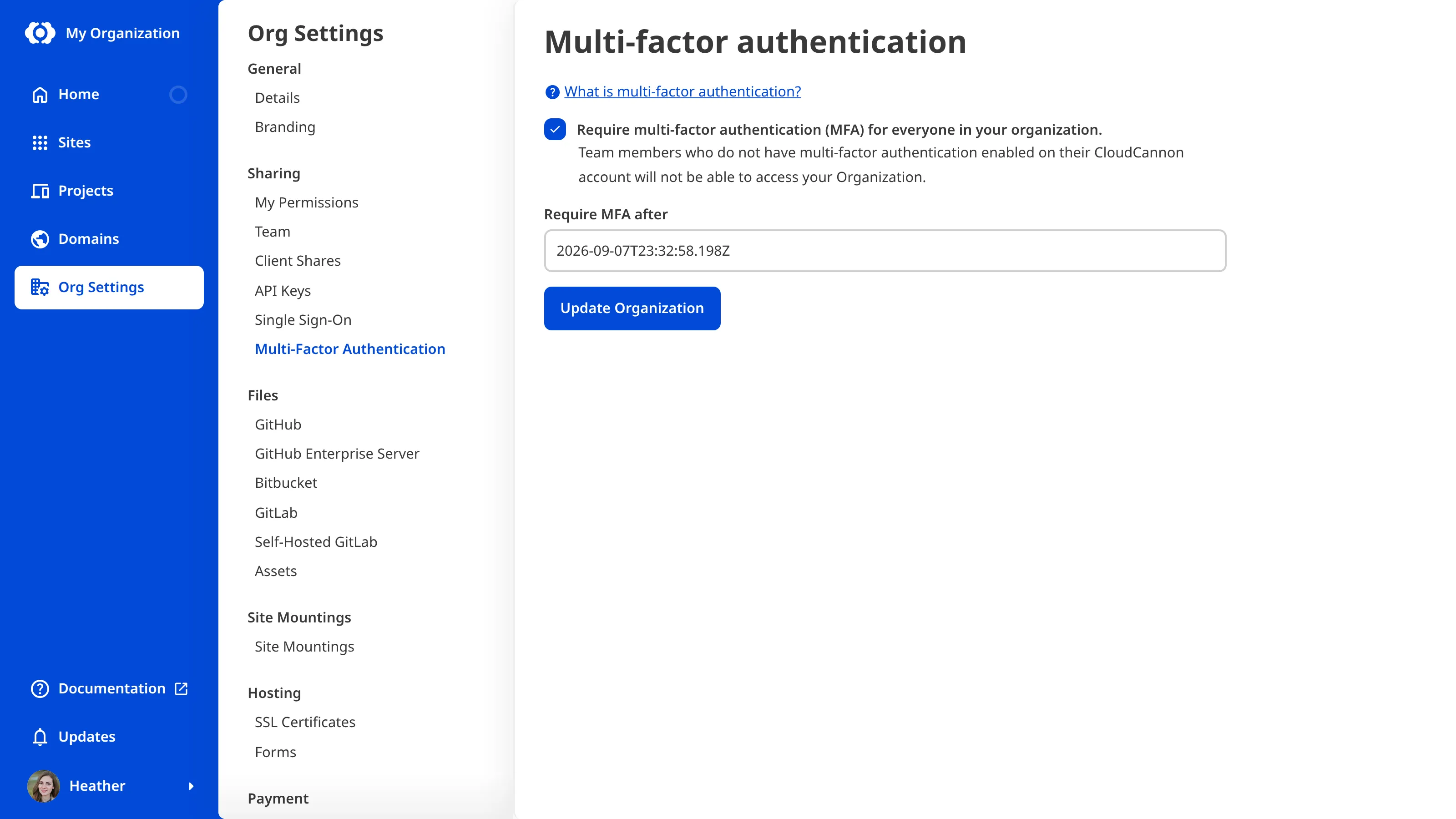Viewport: 1456px width, 819px height.
Task: Open Bitbucket settings
Action: tap(286, 483)
